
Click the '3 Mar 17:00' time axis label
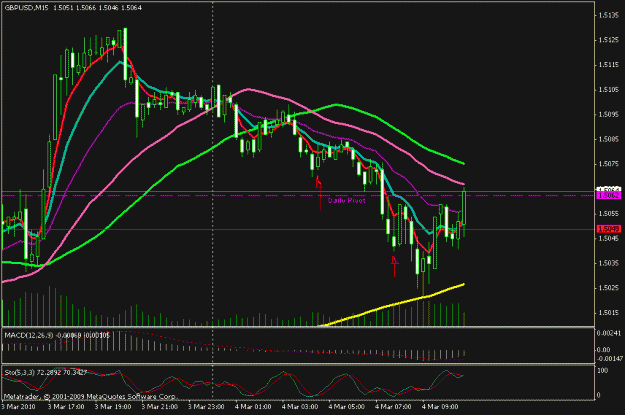[x=66, y=407]
